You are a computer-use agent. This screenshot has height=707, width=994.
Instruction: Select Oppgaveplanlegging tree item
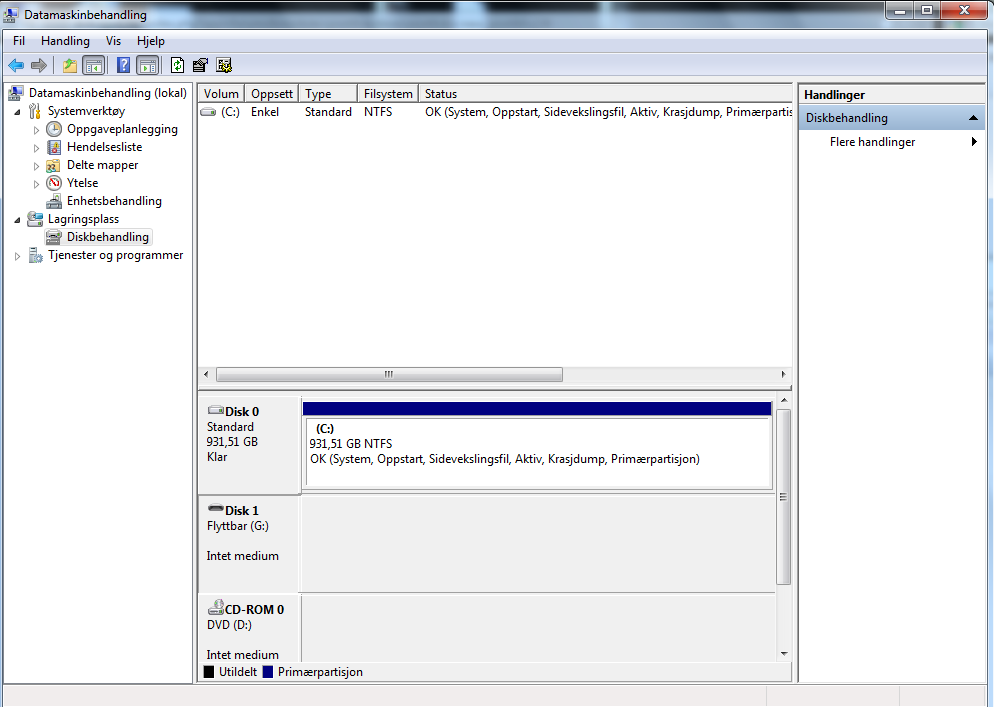click(x=122, y=129)
